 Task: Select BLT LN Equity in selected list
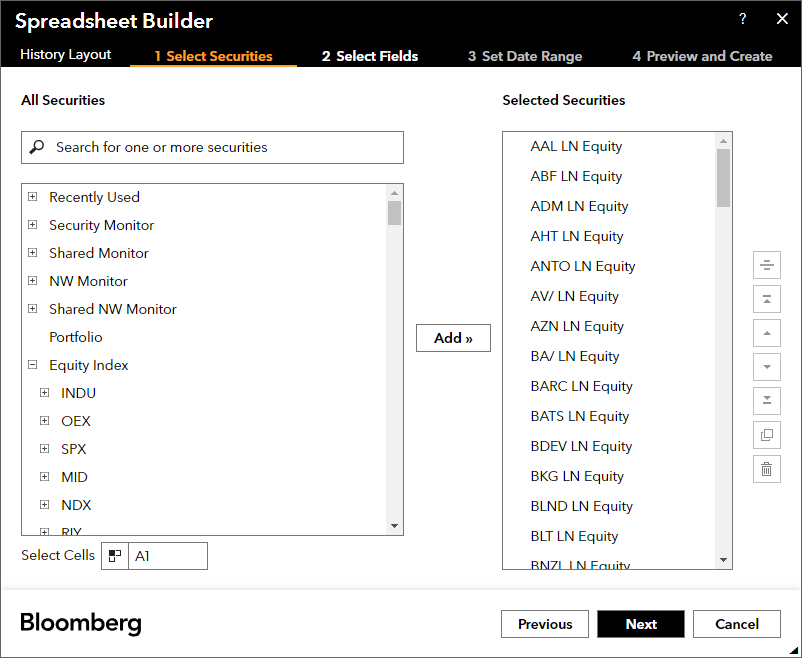(574, 536)
